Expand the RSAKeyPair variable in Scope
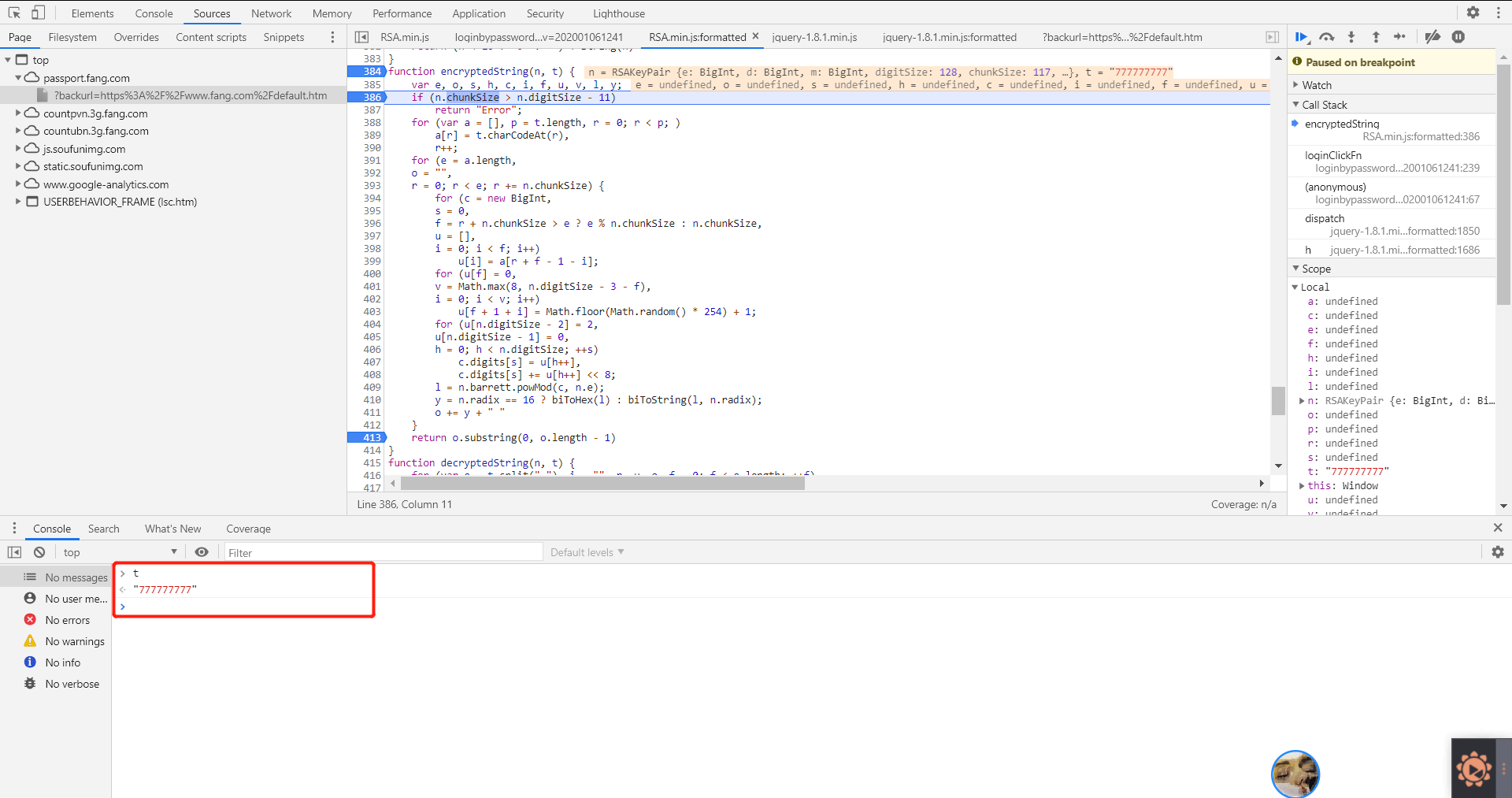 click(x=1301, y=400)
